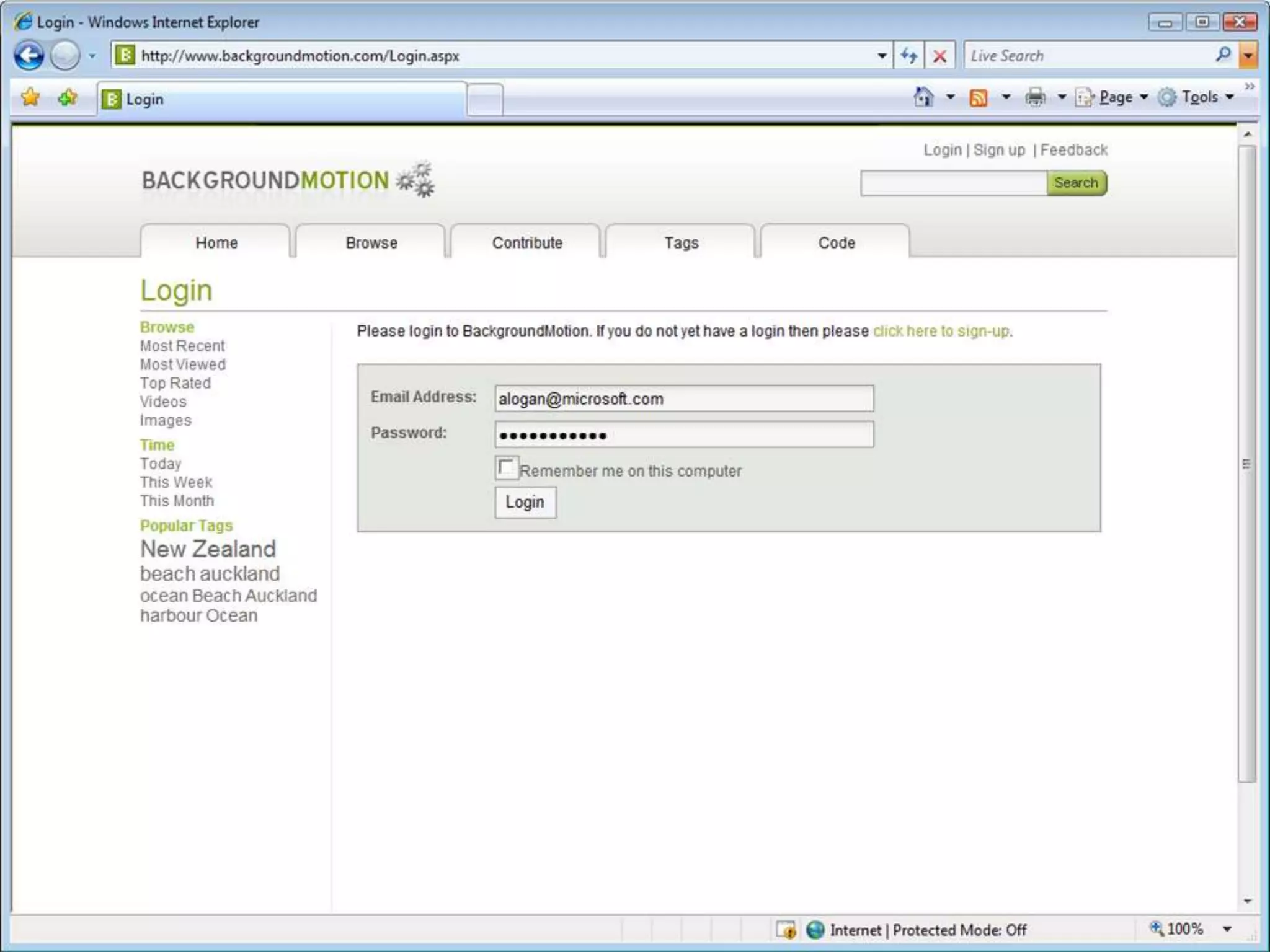Click the BackgroundMotion logo
The height and width of the screenshot is (952, 1270).
click(288, 180)
